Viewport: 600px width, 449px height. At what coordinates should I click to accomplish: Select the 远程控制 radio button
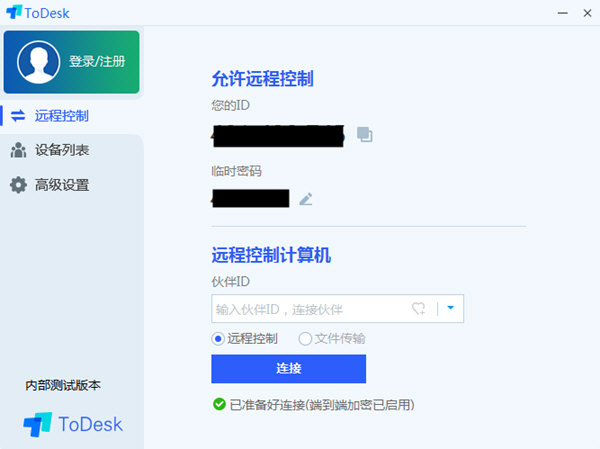click(219, 339)
